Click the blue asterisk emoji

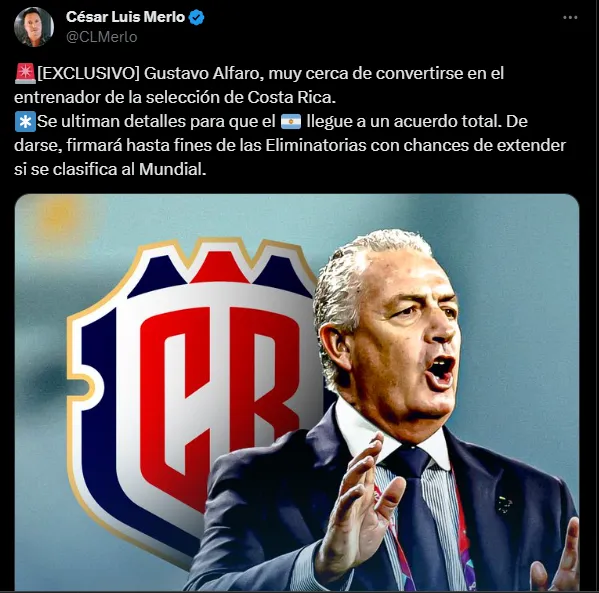[x=25, y=122]
